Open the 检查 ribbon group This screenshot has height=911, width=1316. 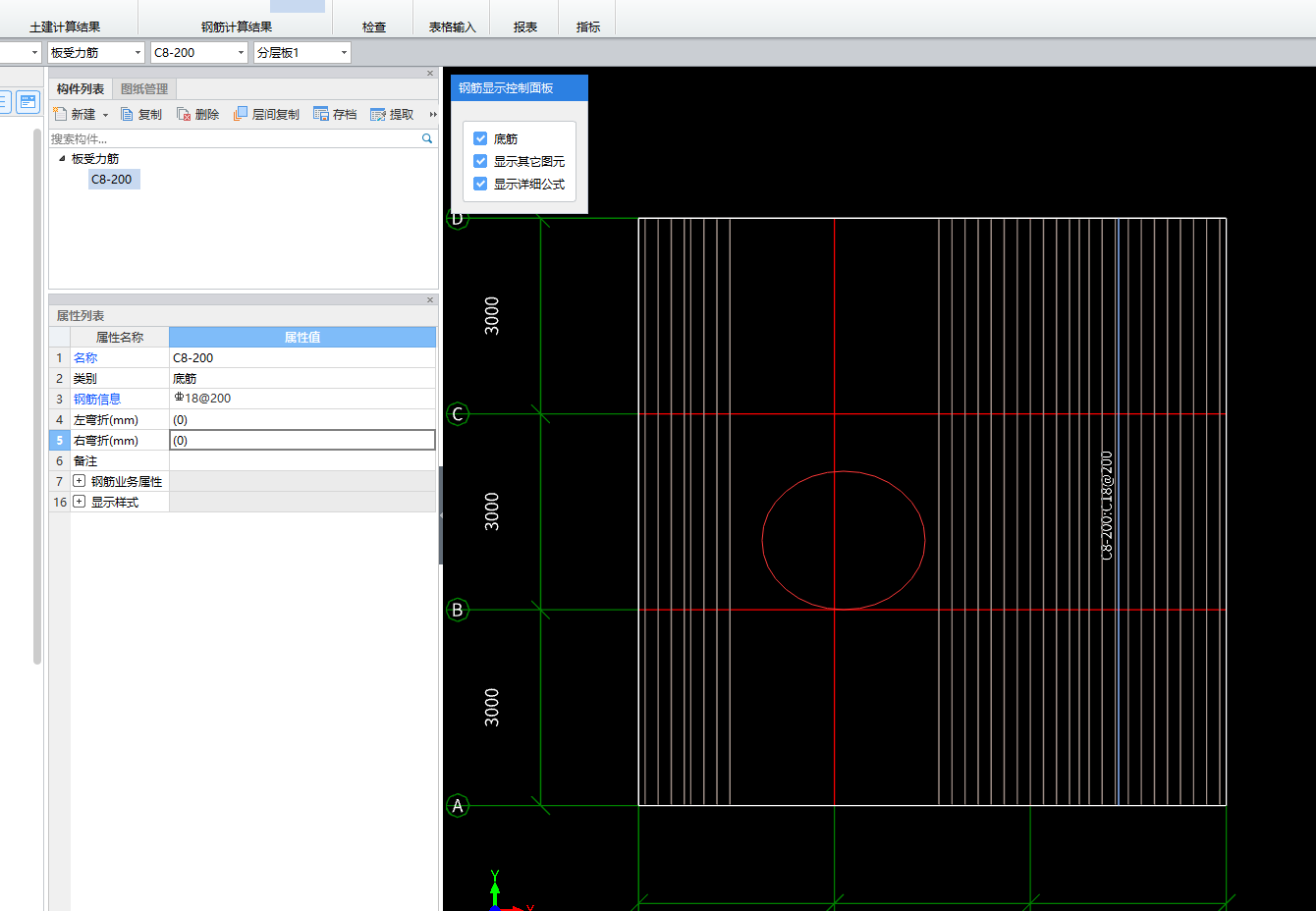tap(374, 27)
